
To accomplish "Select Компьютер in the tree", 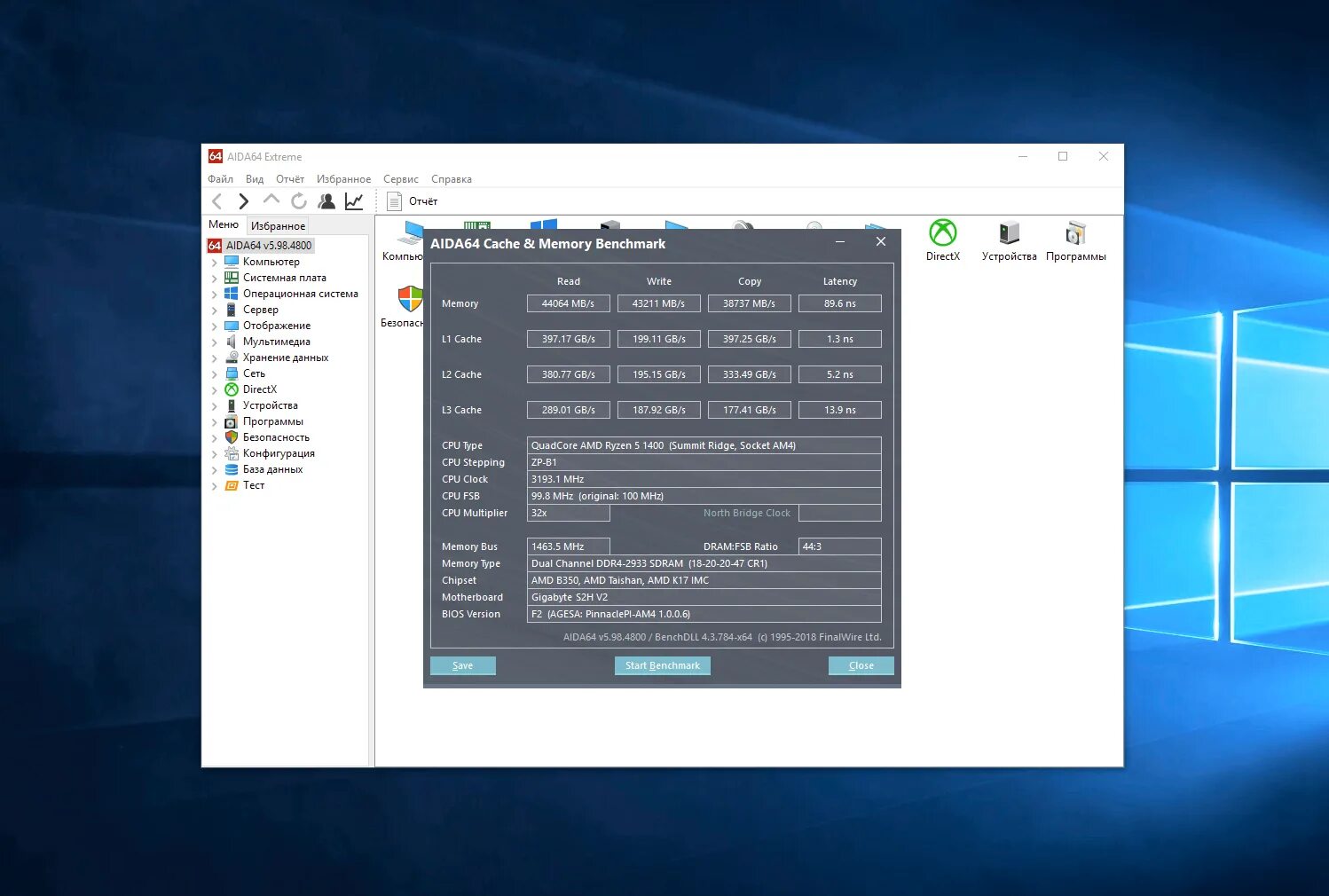I will click(x=271, y=262).
